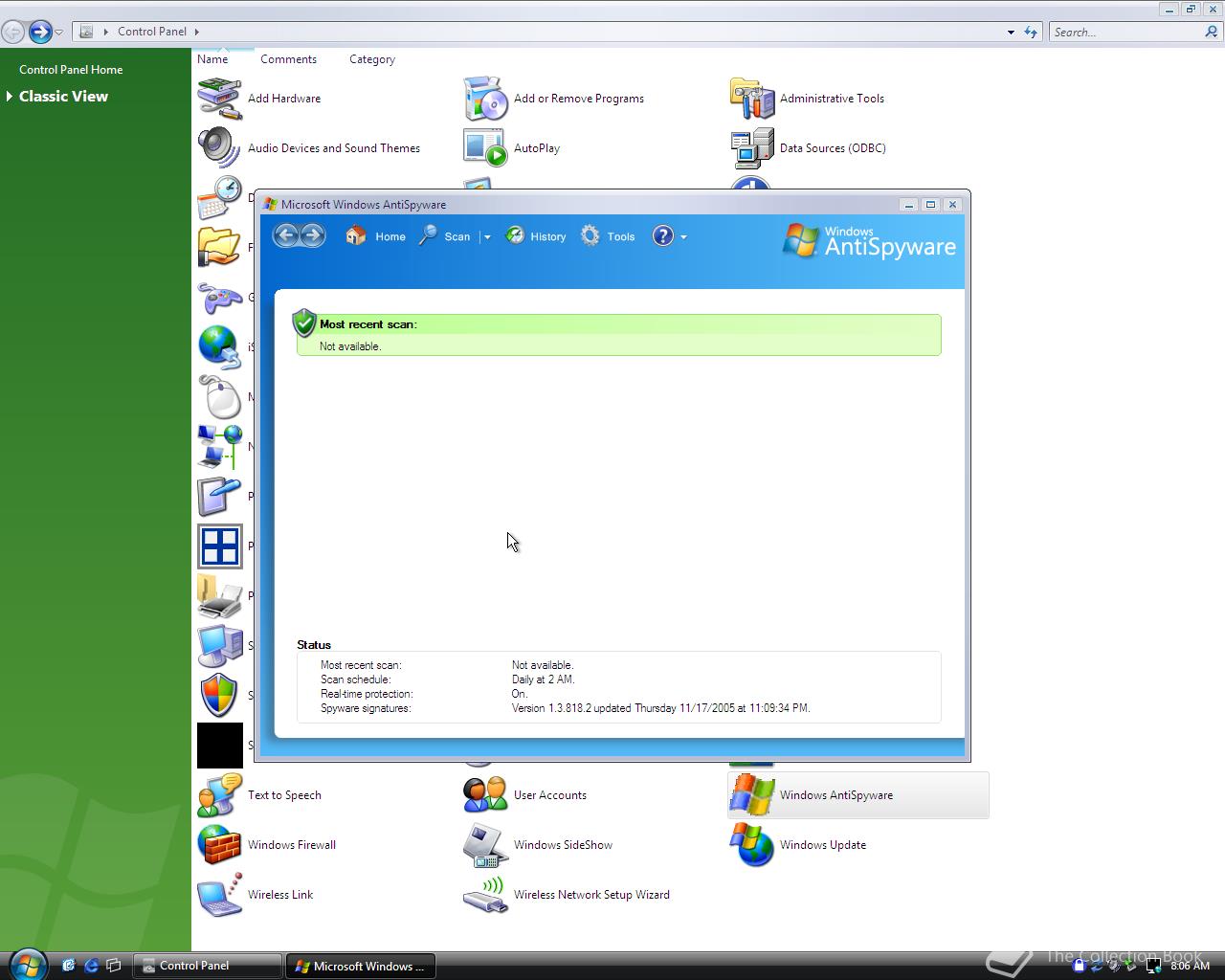Screen dimensions: 1225x980
Task: Switch to Microsoft Windows taskbar button
Action: coord(360,966)
